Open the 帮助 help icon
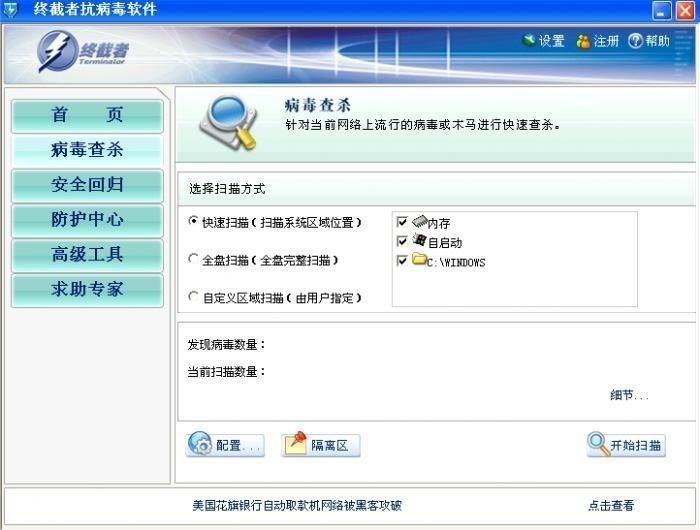 pos(635,41)
